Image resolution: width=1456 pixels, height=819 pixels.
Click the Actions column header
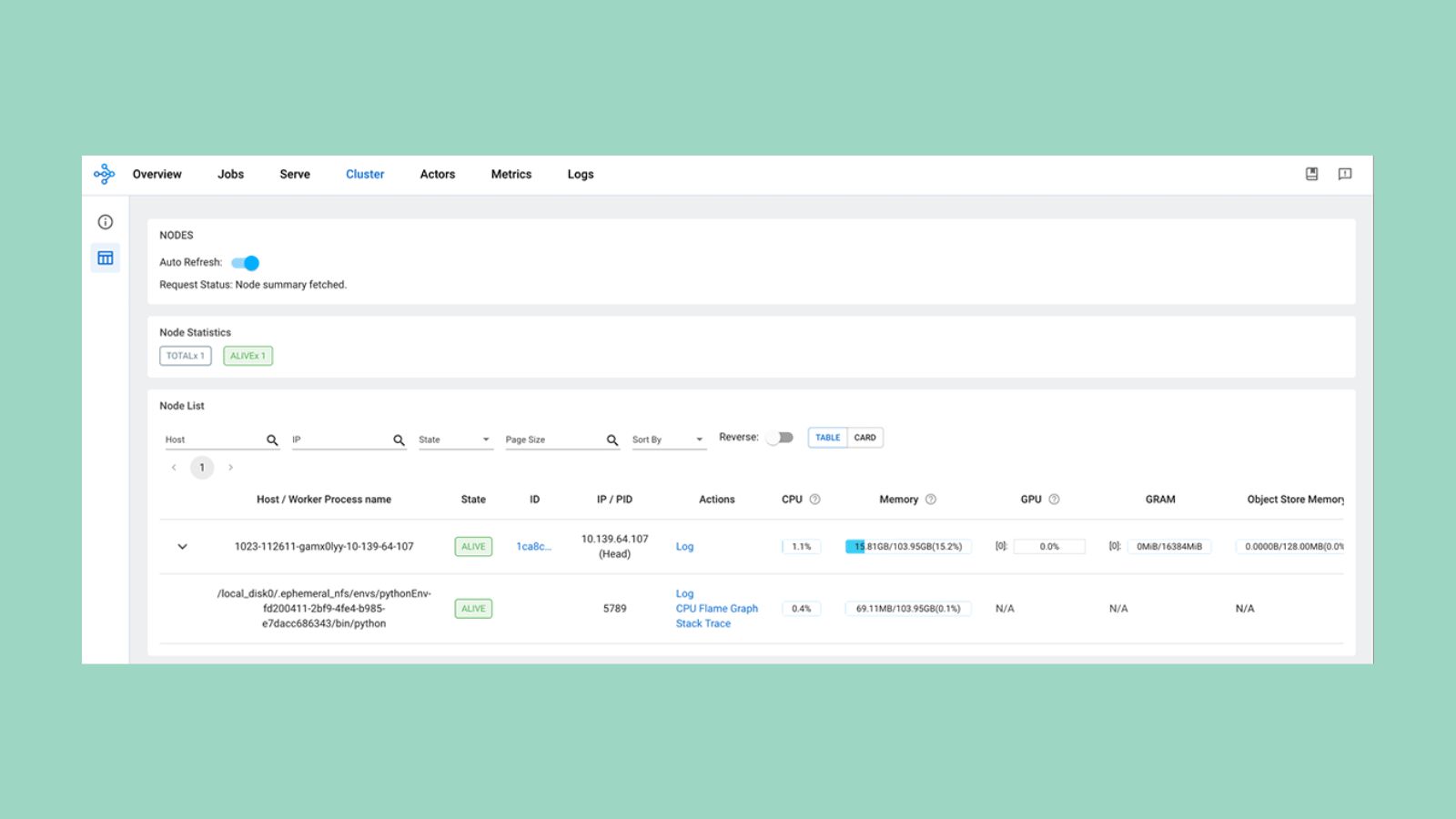[x=717, y=500]
